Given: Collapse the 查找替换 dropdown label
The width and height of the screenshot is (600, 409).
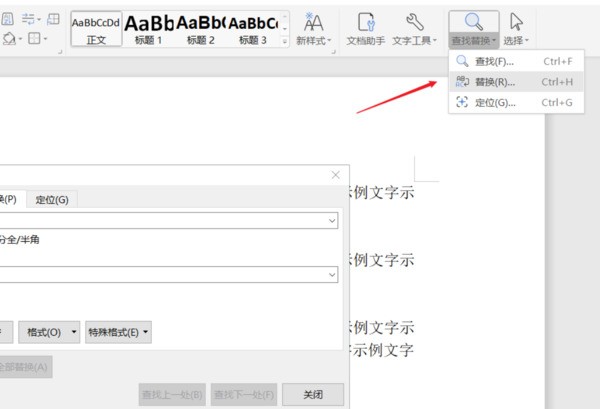Looking at the screenshot, I should click(474, 41).
